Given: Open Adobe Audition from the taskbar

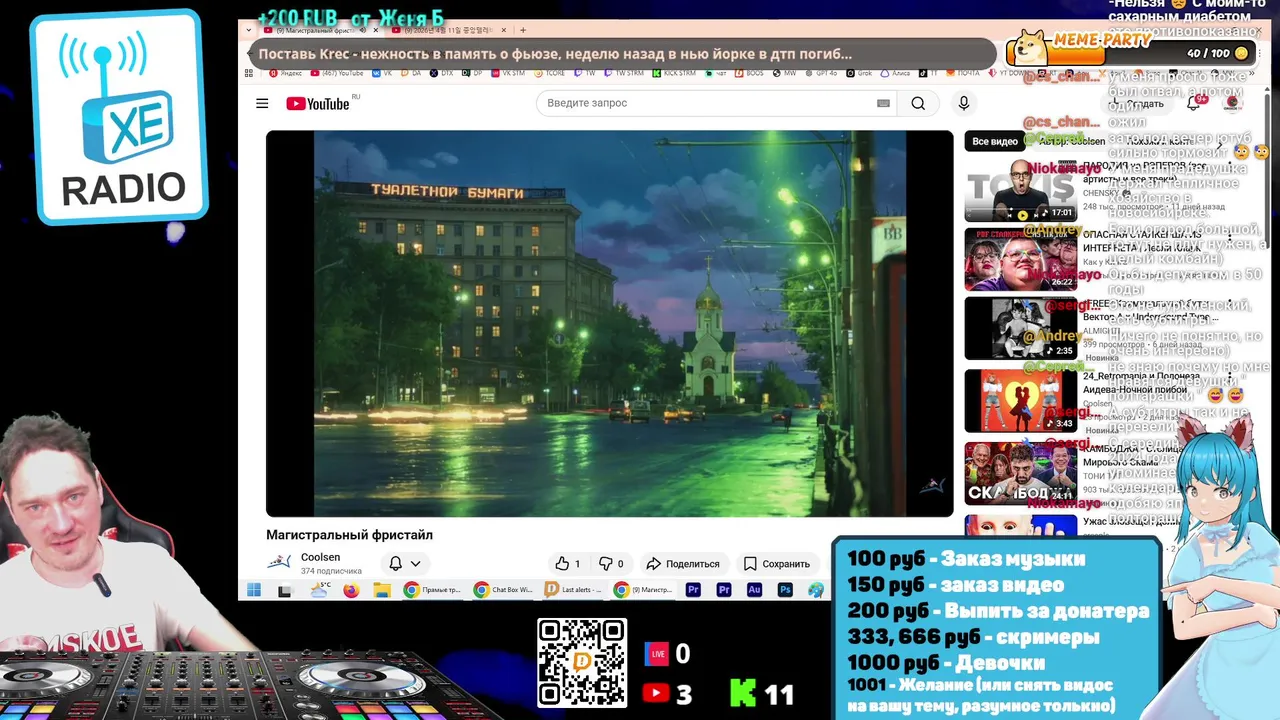Looking at the screenshot, I should click(754, 590).
